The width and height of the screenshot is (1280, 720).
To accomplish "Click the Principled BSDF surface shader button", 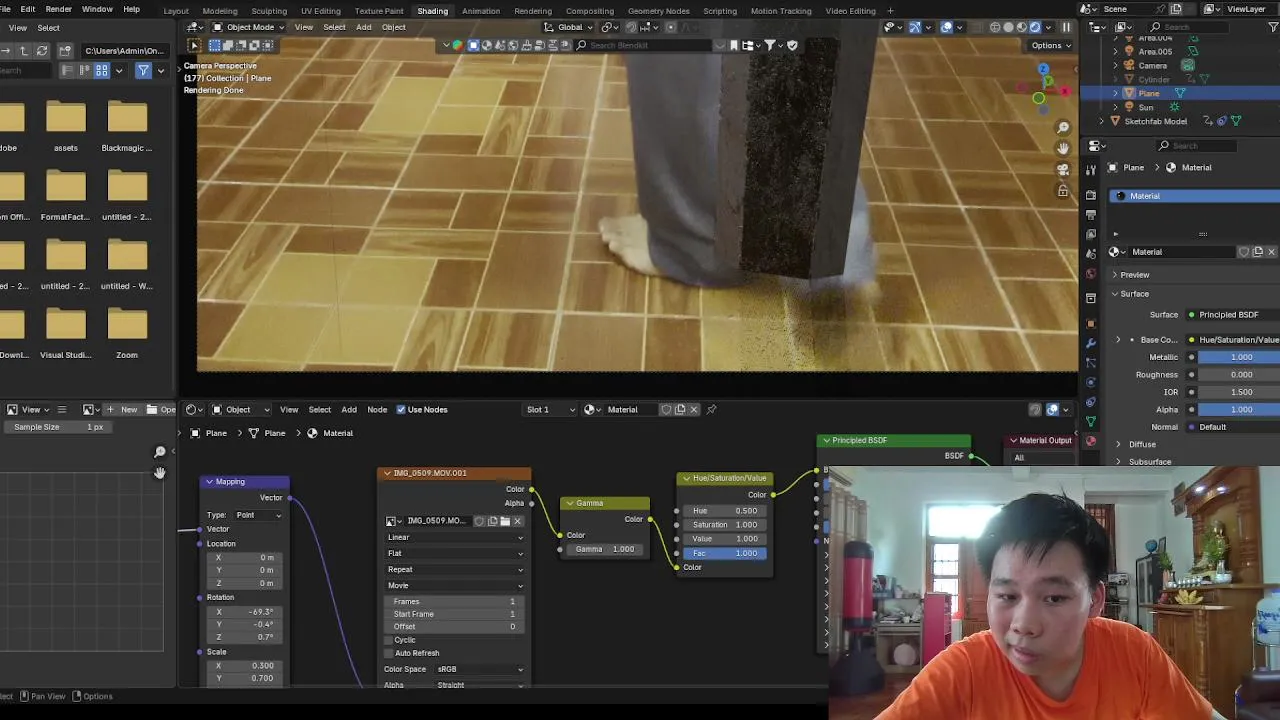I will point(1233,315).
